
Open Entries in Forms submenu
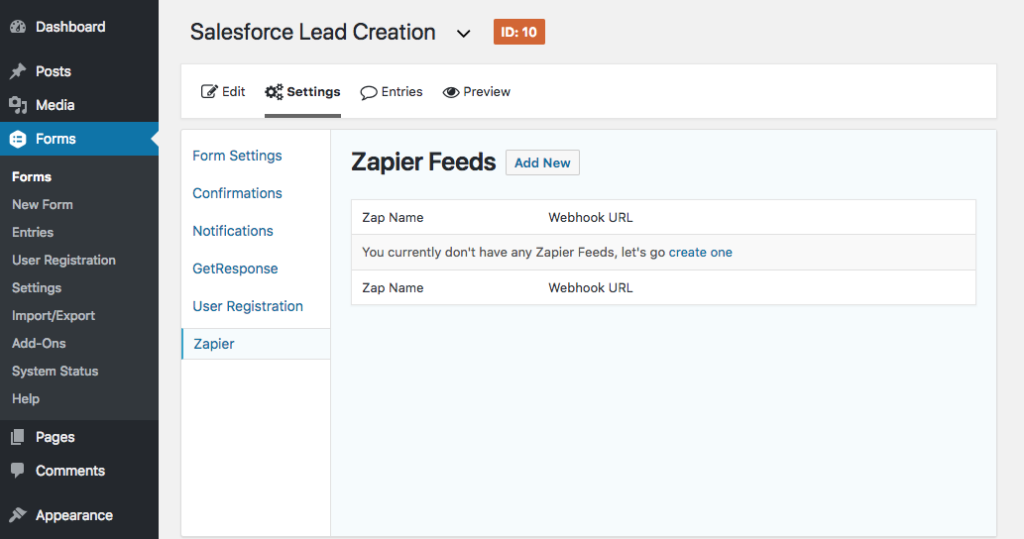click(x=33, y=232)
